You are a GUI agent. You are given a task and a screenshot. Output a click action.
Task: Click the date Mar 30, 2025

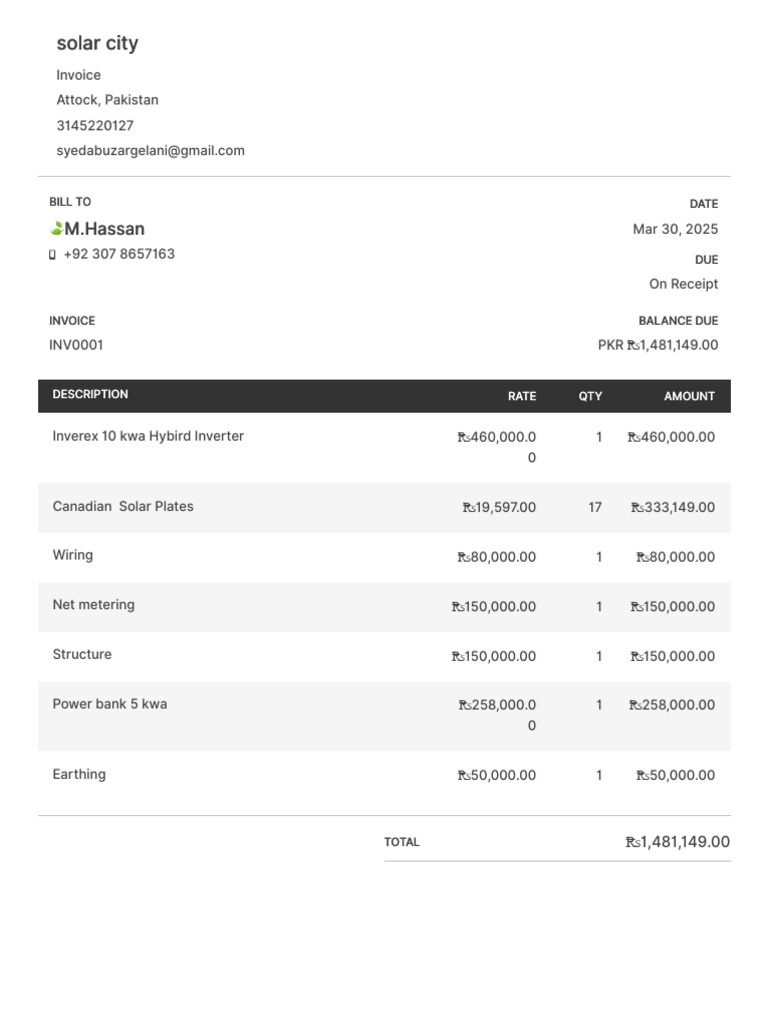click(675, 229)
